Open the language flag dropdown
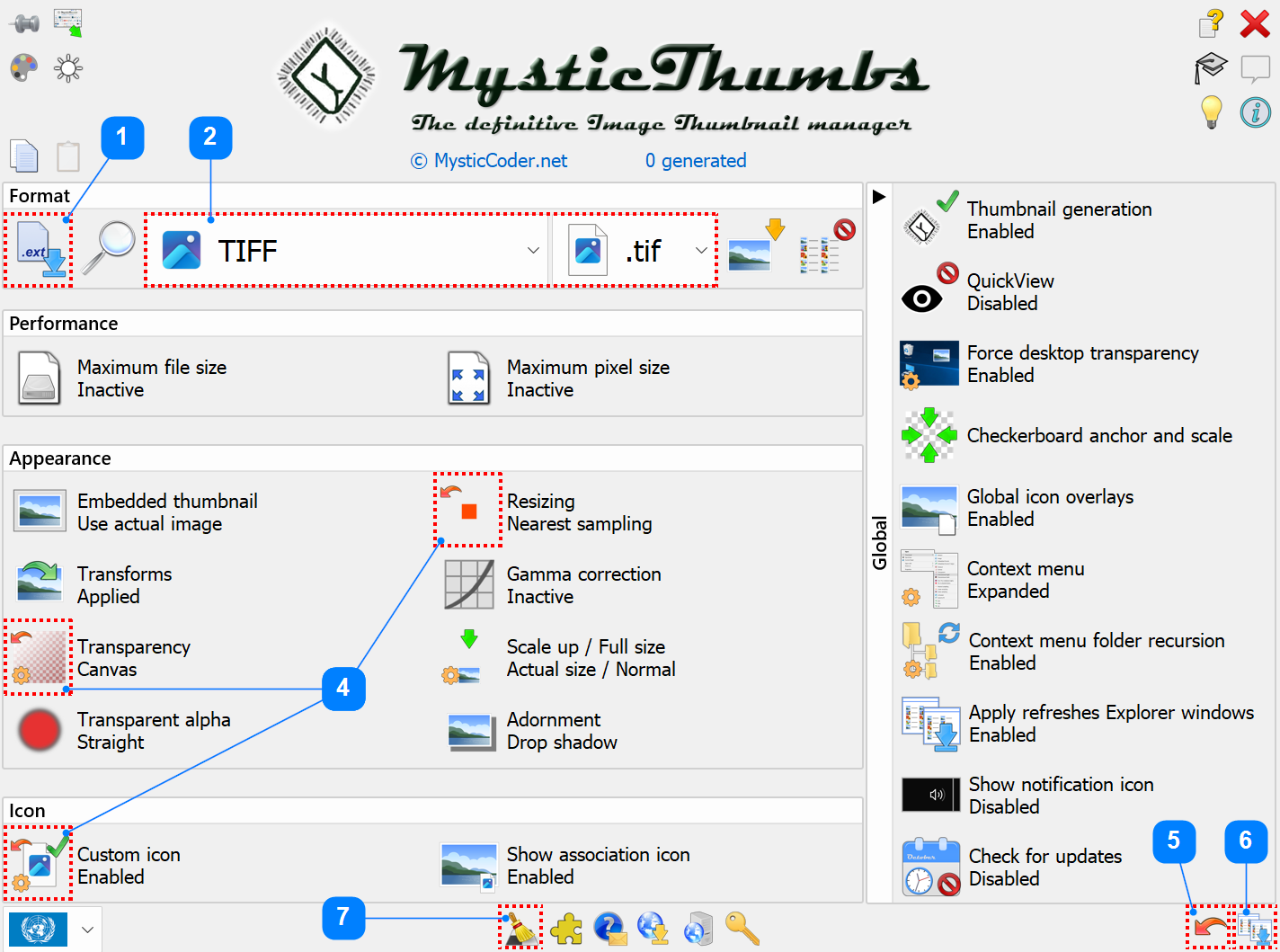 (x=86, y=930)
